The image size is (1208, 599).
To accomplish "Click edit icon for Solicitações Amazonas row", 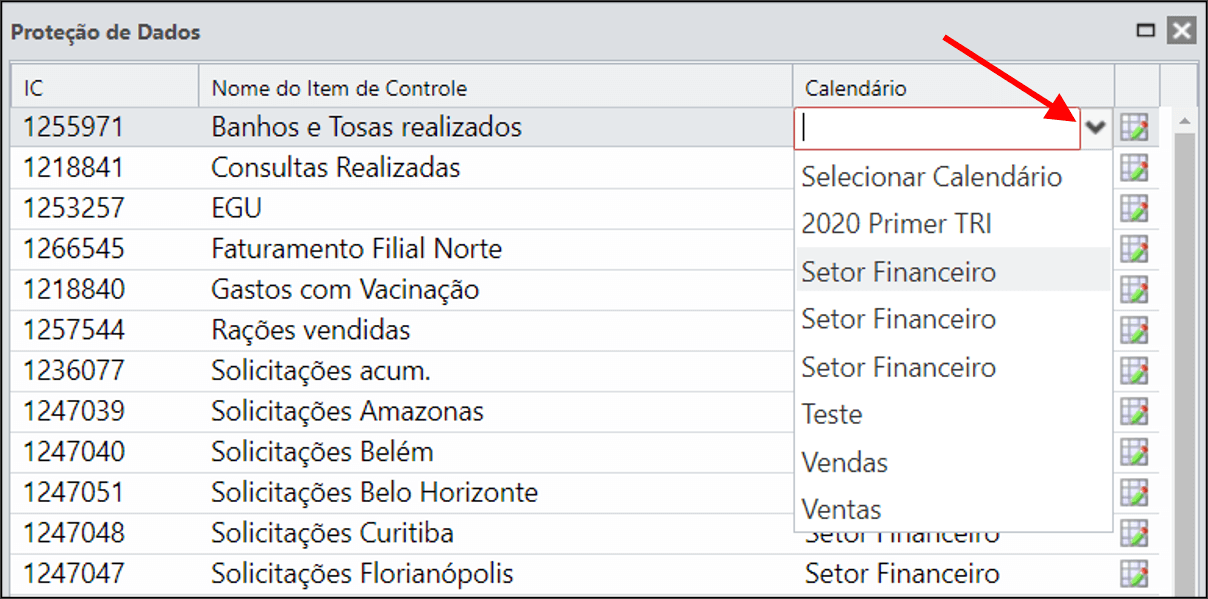I will tap(1134, 411).
